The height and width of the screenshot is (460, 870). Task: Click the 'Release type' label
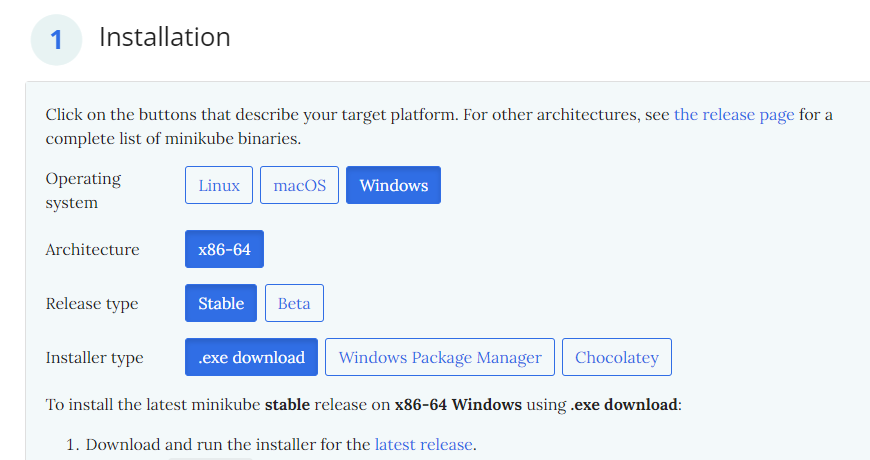click(x=92, y=304)
